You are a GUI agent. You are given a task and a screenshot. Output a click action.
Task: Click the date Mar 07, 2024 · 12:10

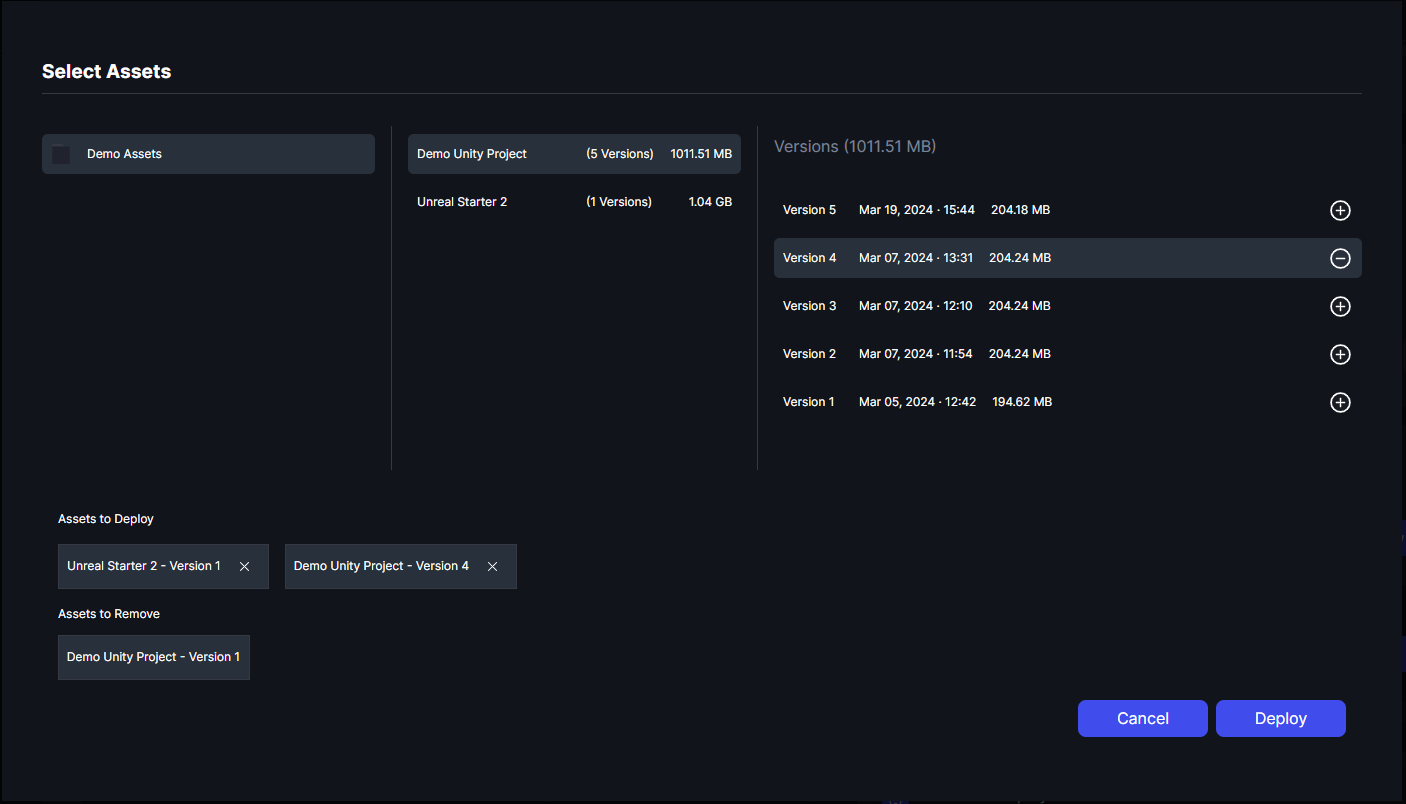(915, 306)
